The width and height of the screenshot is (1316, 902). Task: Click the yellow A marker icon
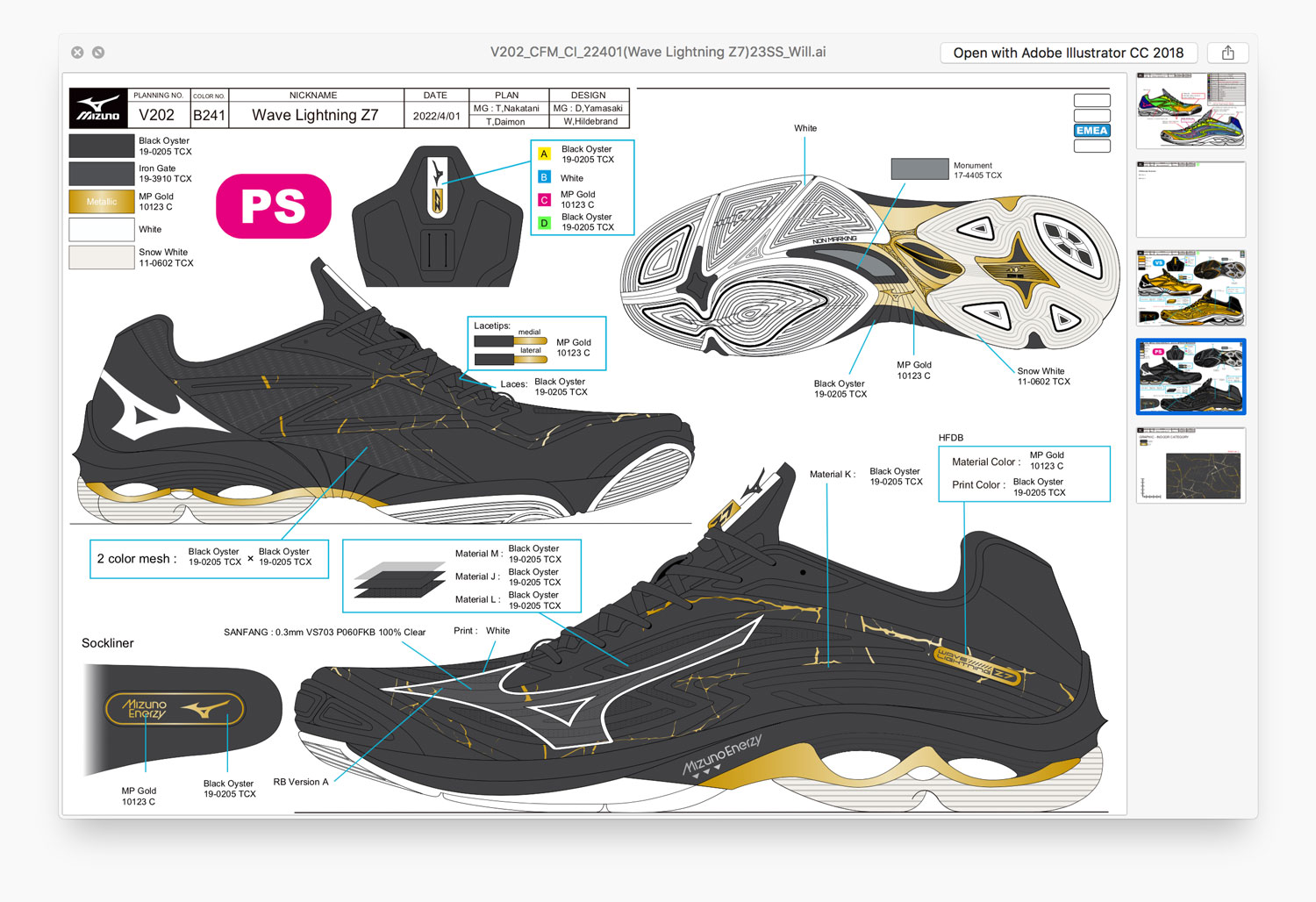544,154
